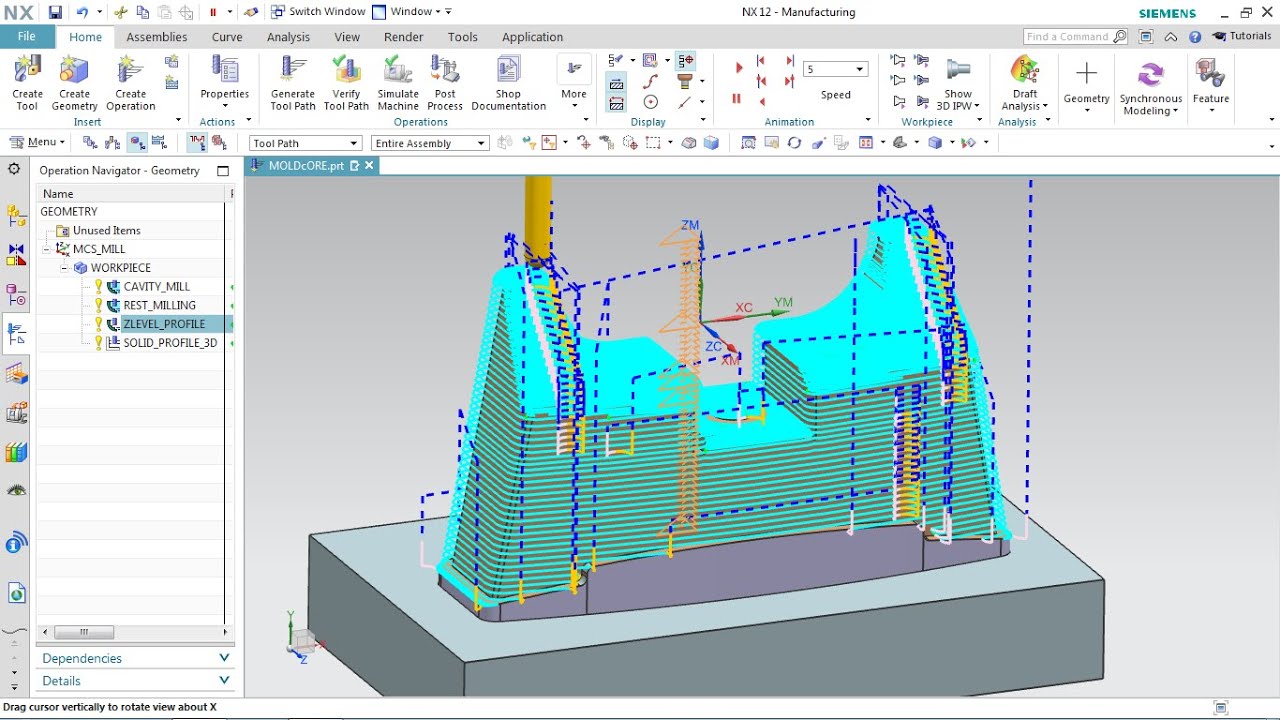Image resolution: width=1280 pixels, height=720 pixels.
Task: Click the Create Tool icon
Action: (x=27, y=70)
